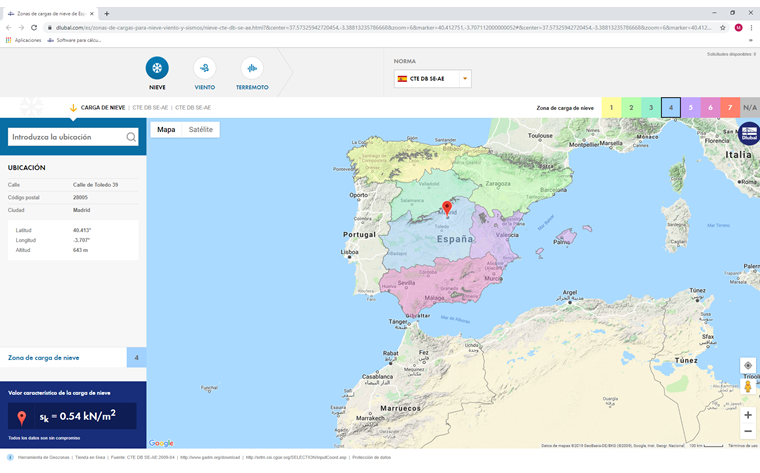Click the Aplicaciones bookmarks shortcut
Image resolution: width=760 pixels, height=473 pixels.
tap(23, 40)
